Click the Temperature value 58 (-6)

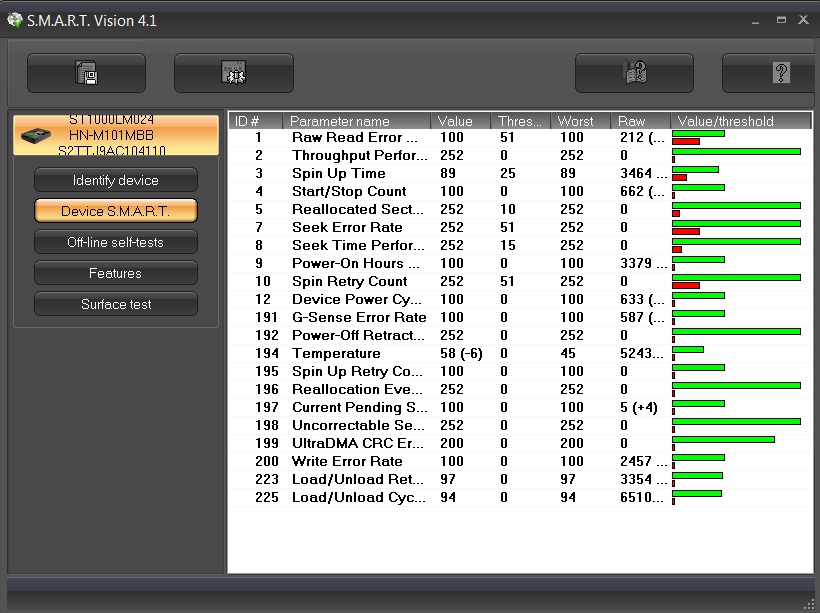click(x=461, y=354)
